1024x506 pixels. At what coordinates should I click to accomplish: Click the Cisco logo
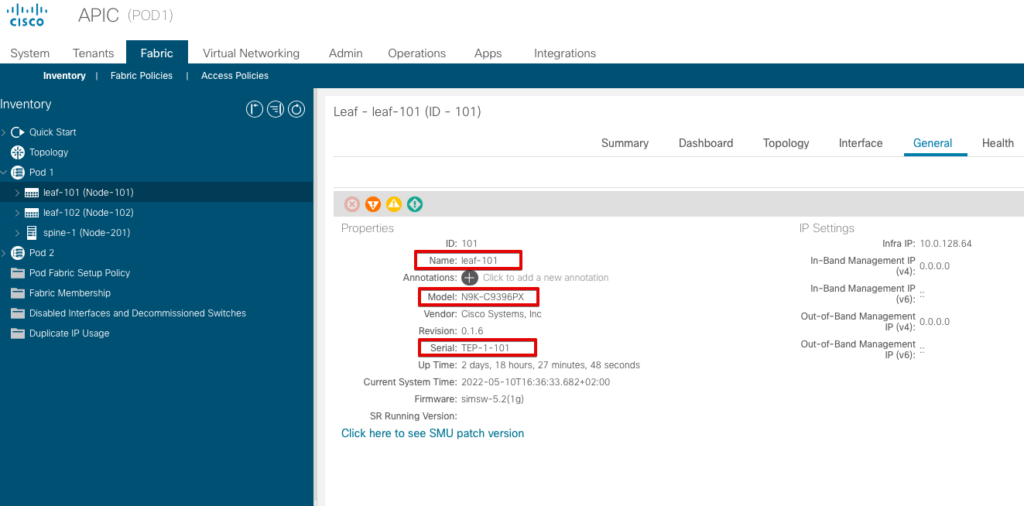pyautogui.click(x=28, y=15)
